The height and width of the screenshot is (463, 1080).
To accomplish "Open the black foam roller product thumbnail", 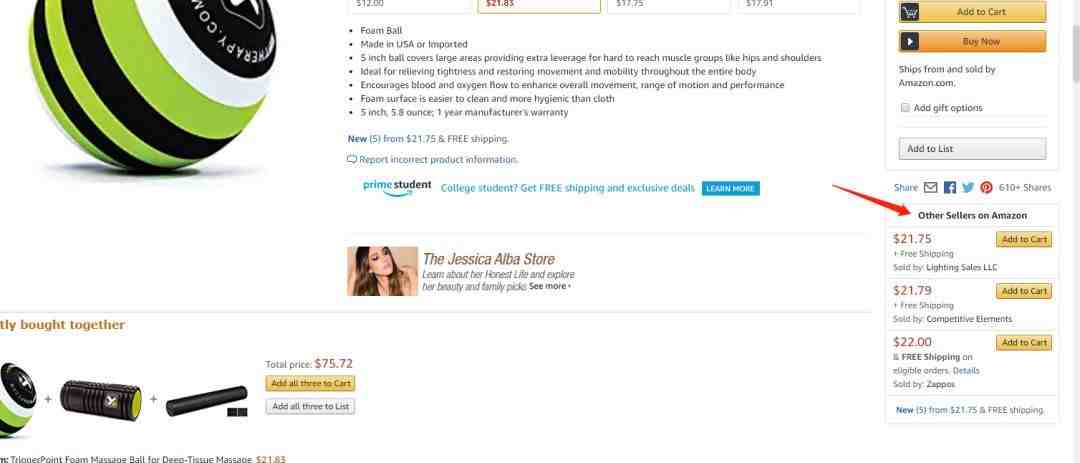I will 101,400.
